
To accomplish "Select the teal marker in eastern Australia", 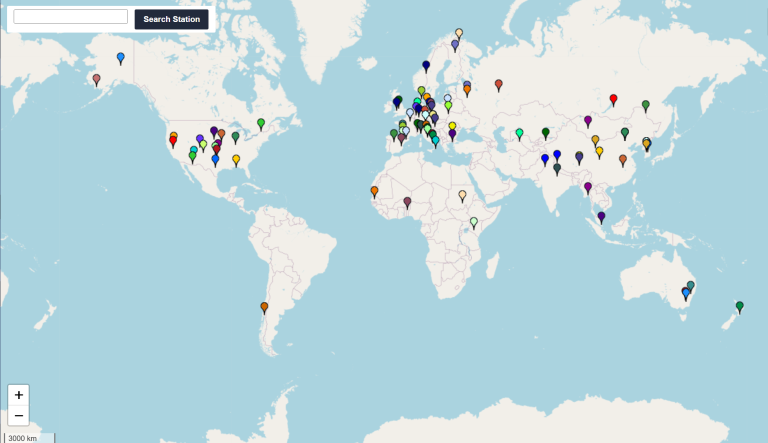I will [691, 286].
